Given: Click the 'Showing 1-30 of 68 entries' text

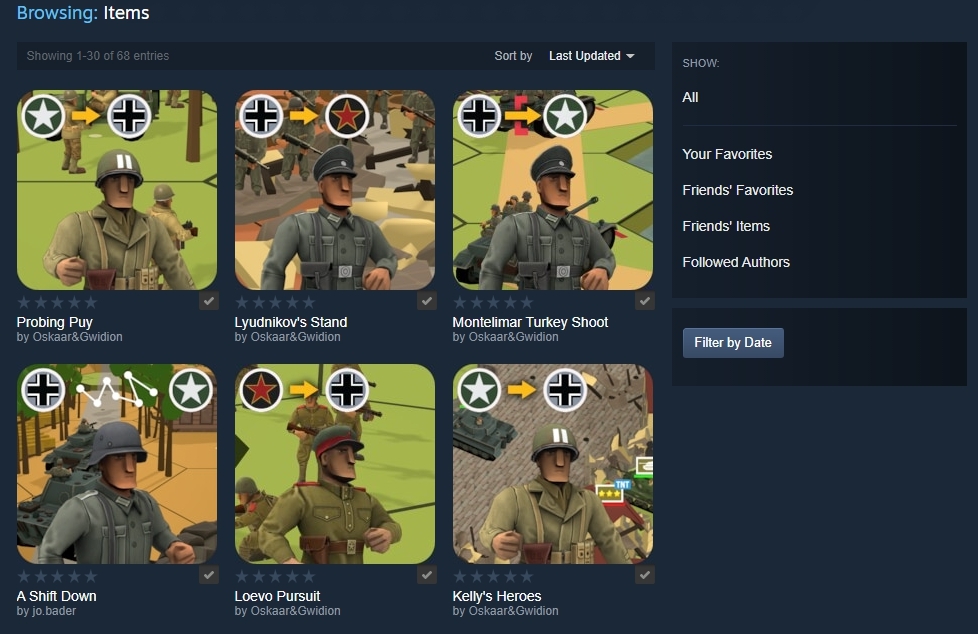Looking at the screenshot, I should 97,56.
